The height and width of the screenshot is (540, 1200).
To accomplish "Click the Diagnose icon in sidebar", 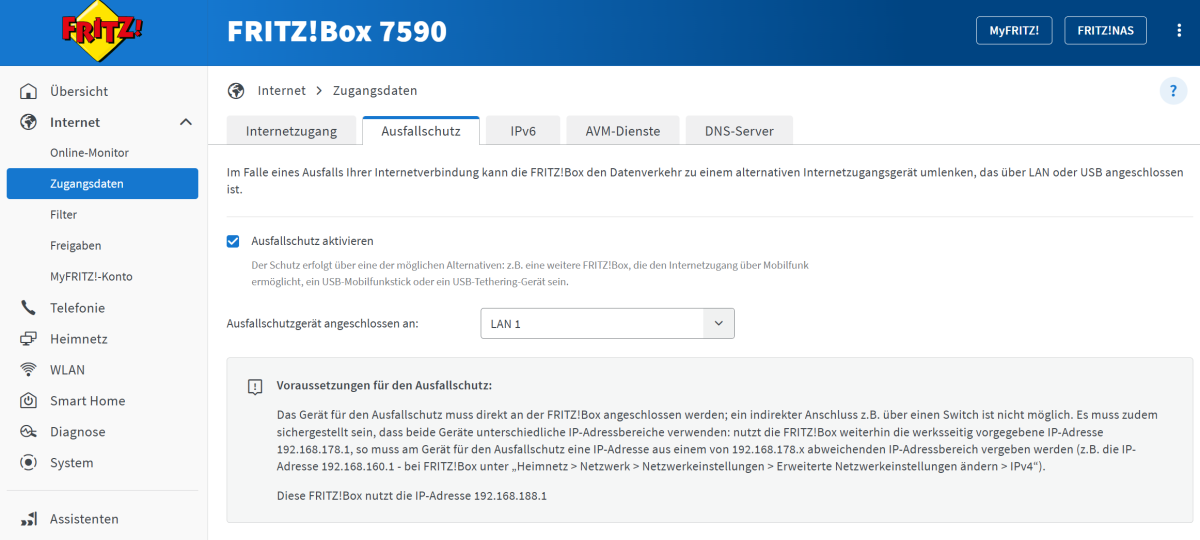I will 29,432.
